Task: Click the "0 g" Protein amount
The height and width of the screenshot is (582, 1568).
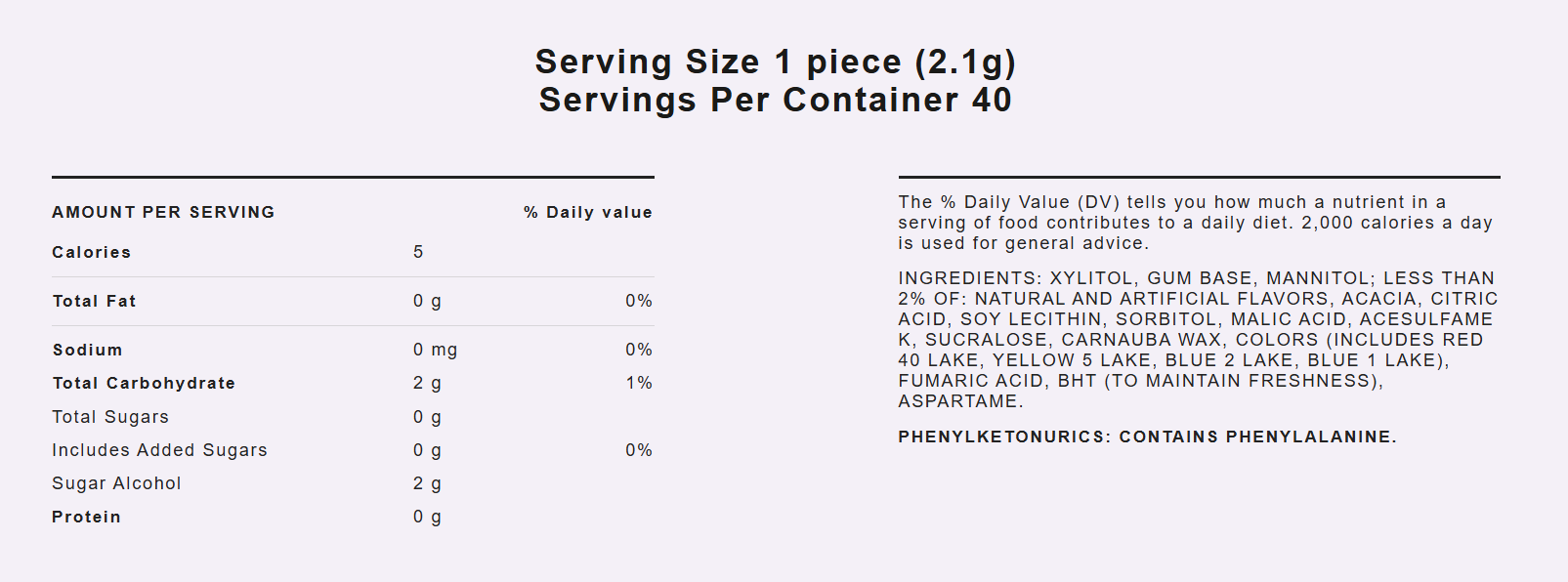Action: point(427,518)
